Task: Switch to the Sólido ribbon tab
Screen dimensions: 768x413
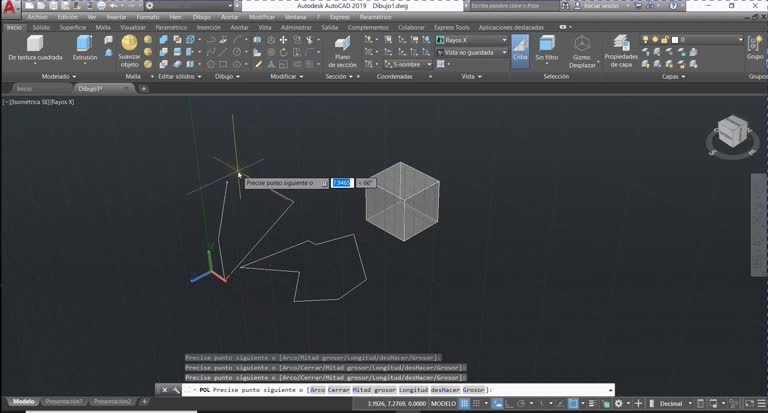Action: [x=41, y=27]
